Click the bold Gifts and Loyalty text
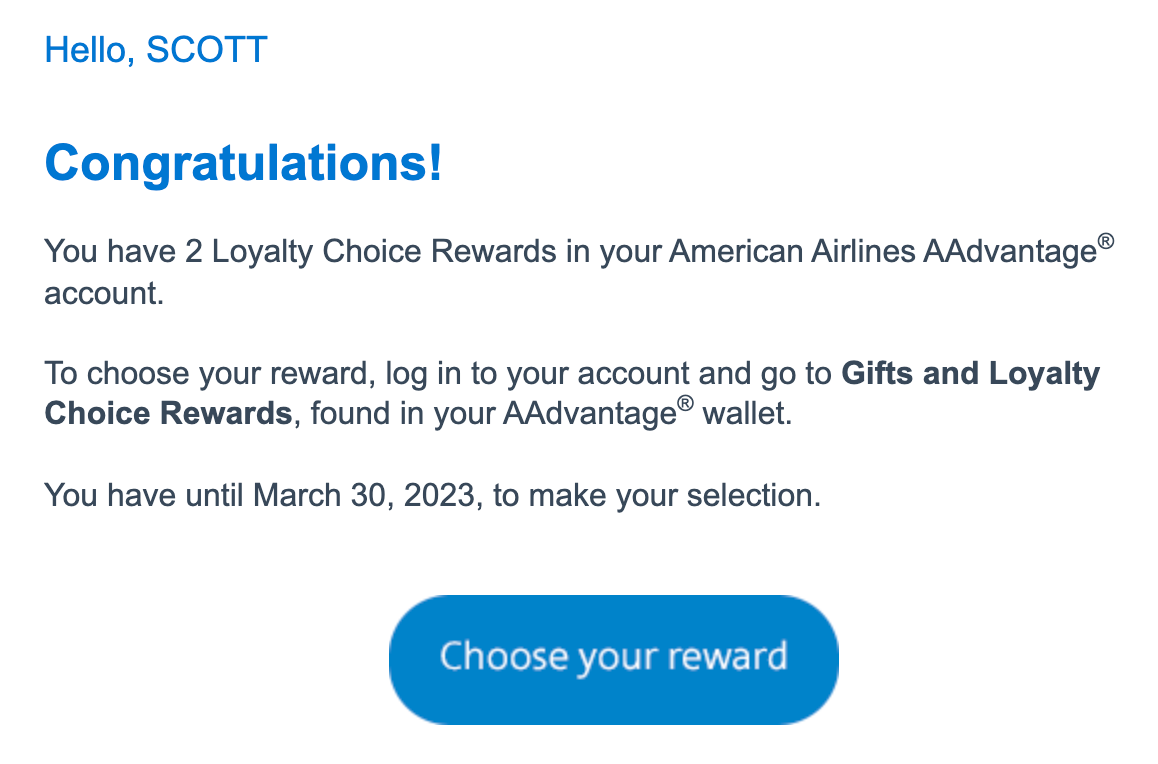The width and height of the screenshot is (1158, 764). 971,374
